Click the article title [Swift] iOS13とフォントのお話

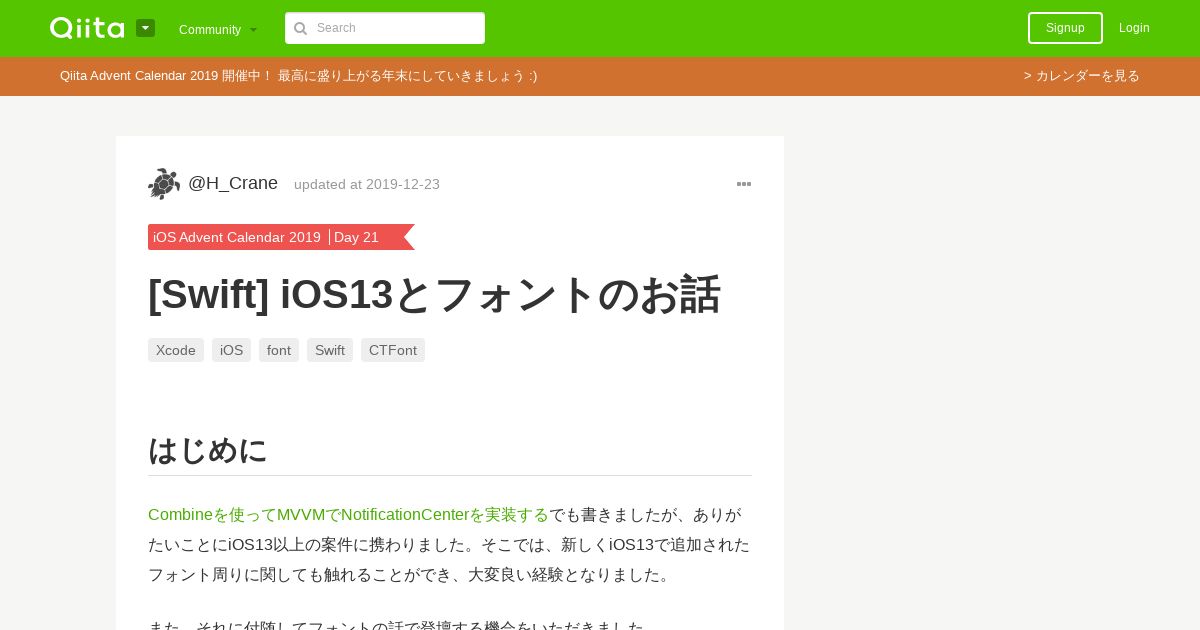click(434, 294)
